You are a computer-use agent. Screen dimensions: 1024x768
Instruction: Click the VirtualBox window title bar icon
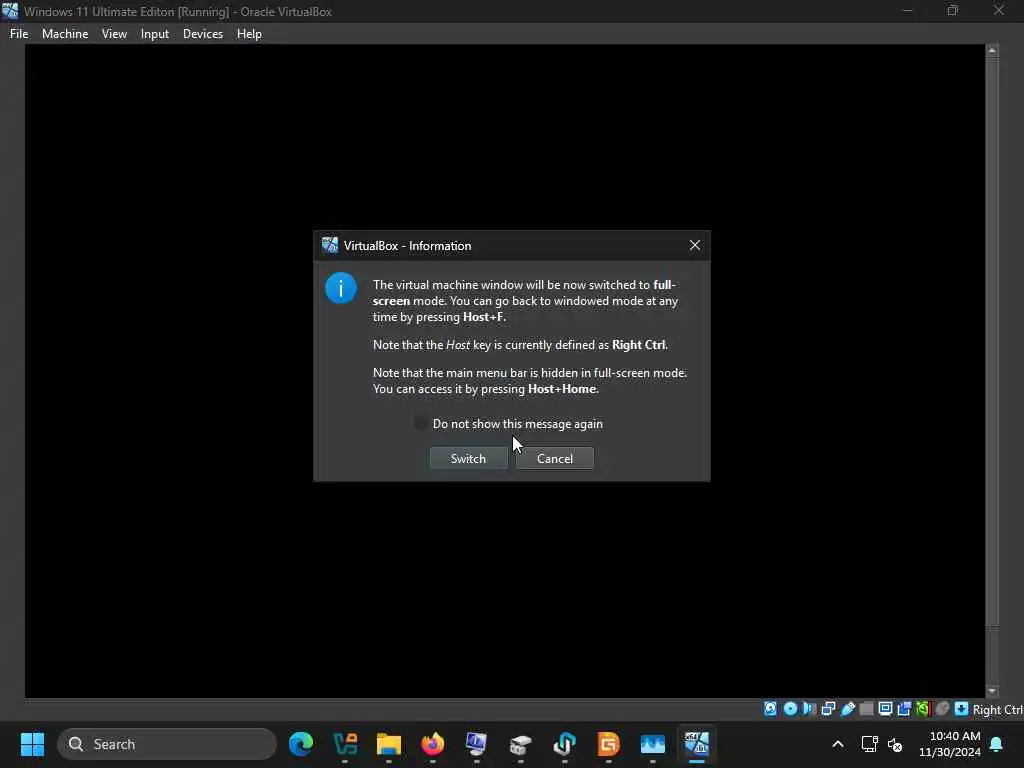click(x=10, y=11)
